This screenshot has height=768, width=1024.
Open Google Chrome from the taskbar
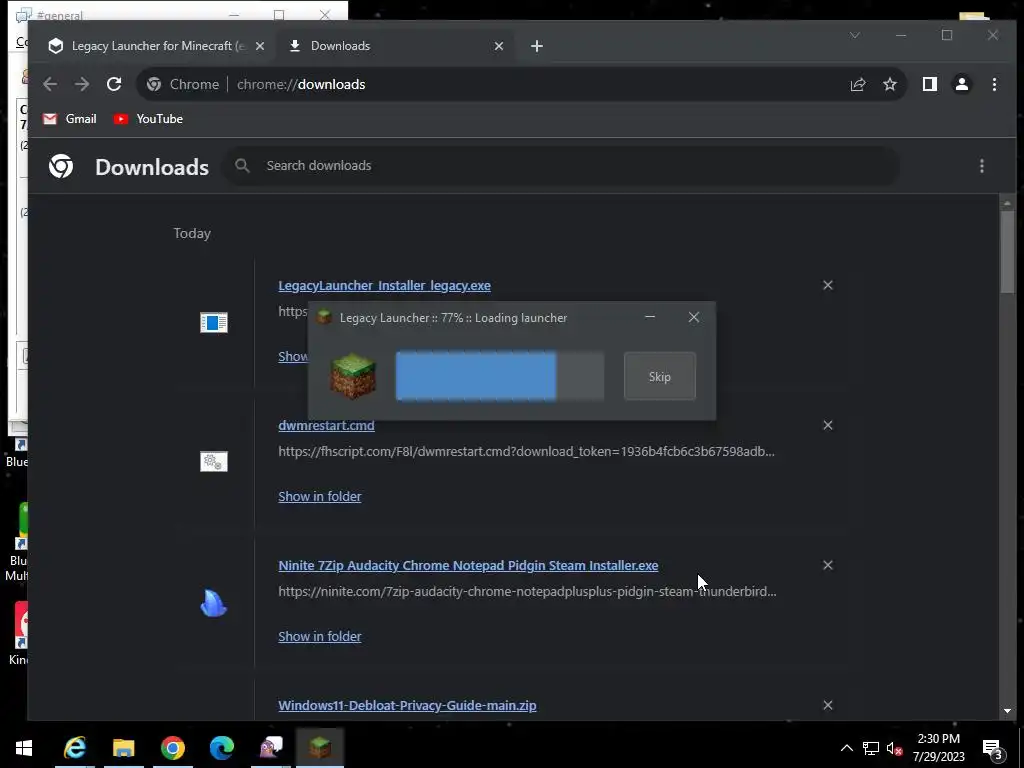point(172,748)
